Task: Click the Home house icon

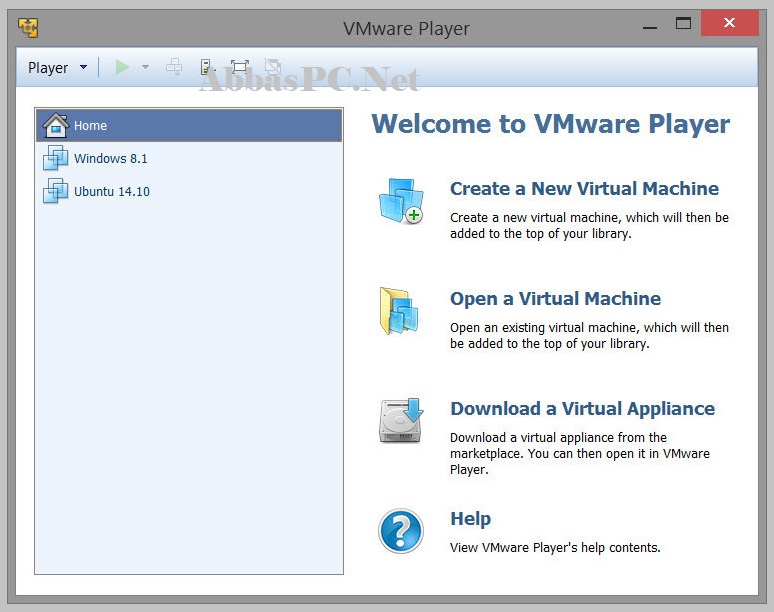Action: click(x=56, y=125)
